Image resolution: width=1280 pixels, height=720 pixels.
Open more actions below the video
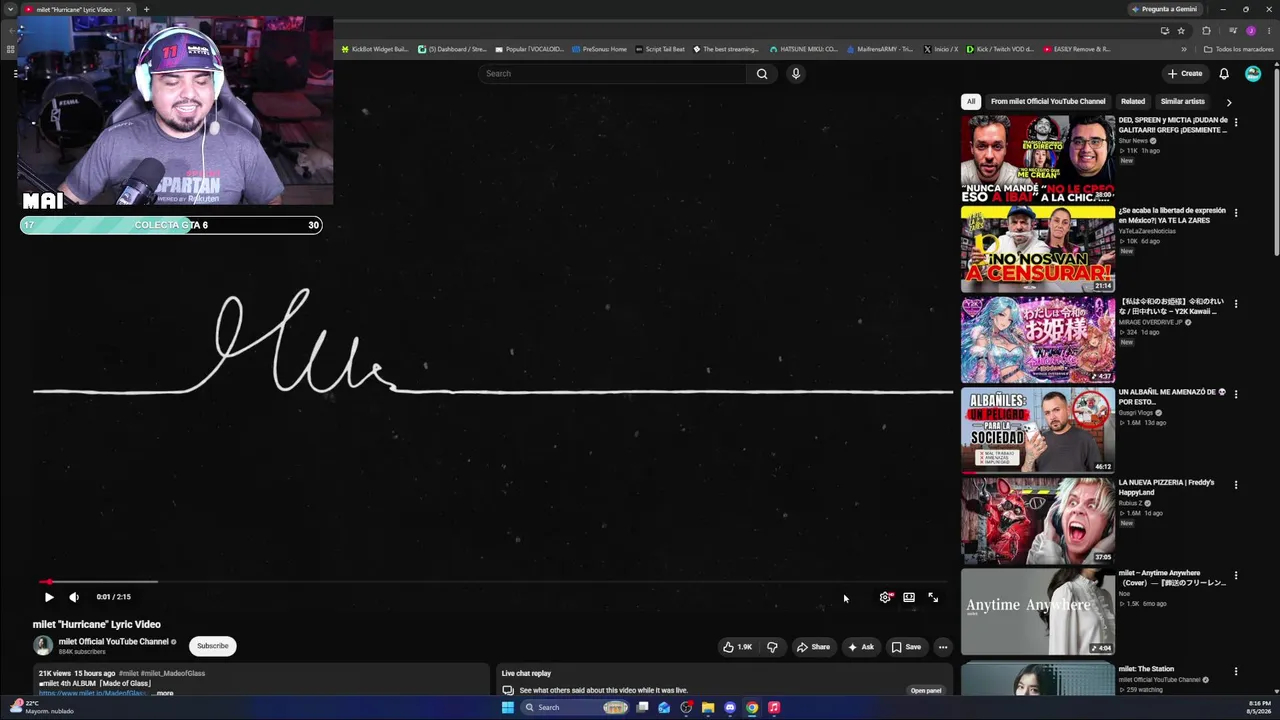tap(942, 647)
